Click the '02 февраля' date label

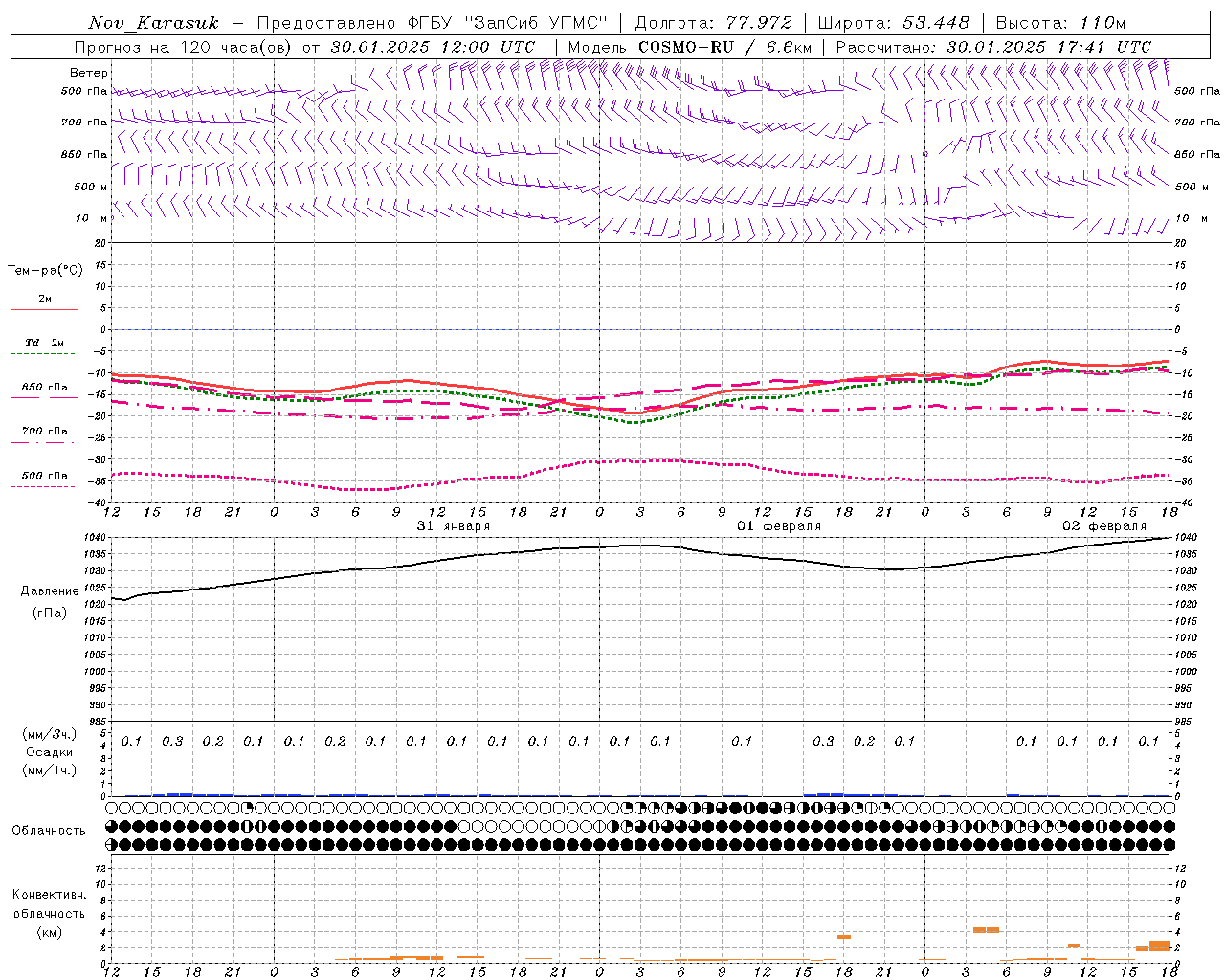(x=1104, y=526)
